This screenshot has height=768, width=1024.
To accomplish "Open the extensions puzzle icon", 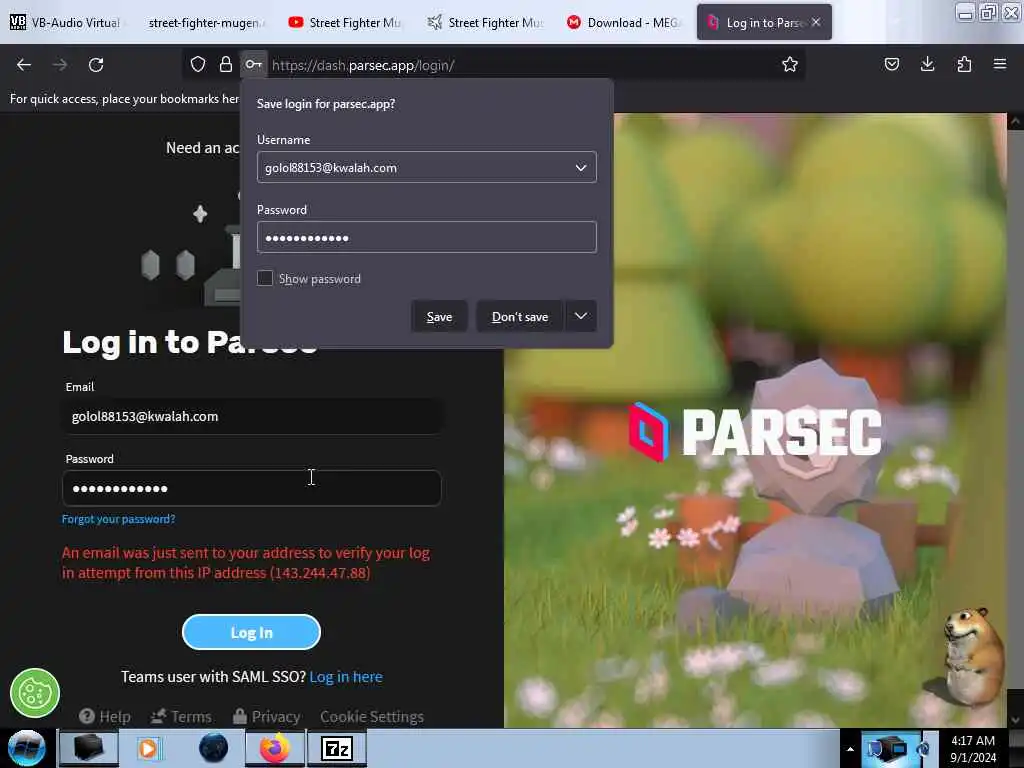I will (964, 64).
